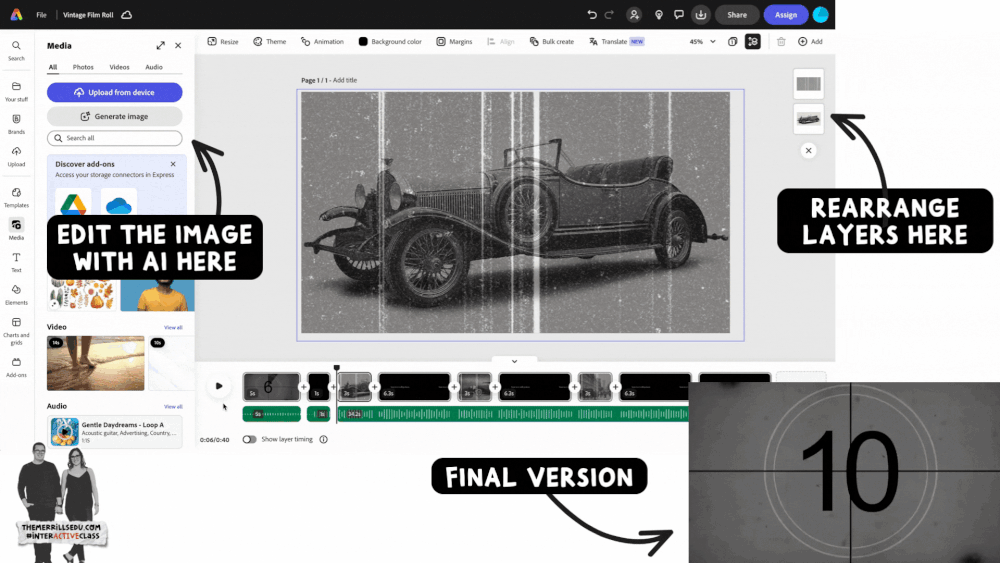Click the Google Drive add-on icon
This screenshot has height=563, width=1000.
[x=73, y=203]
